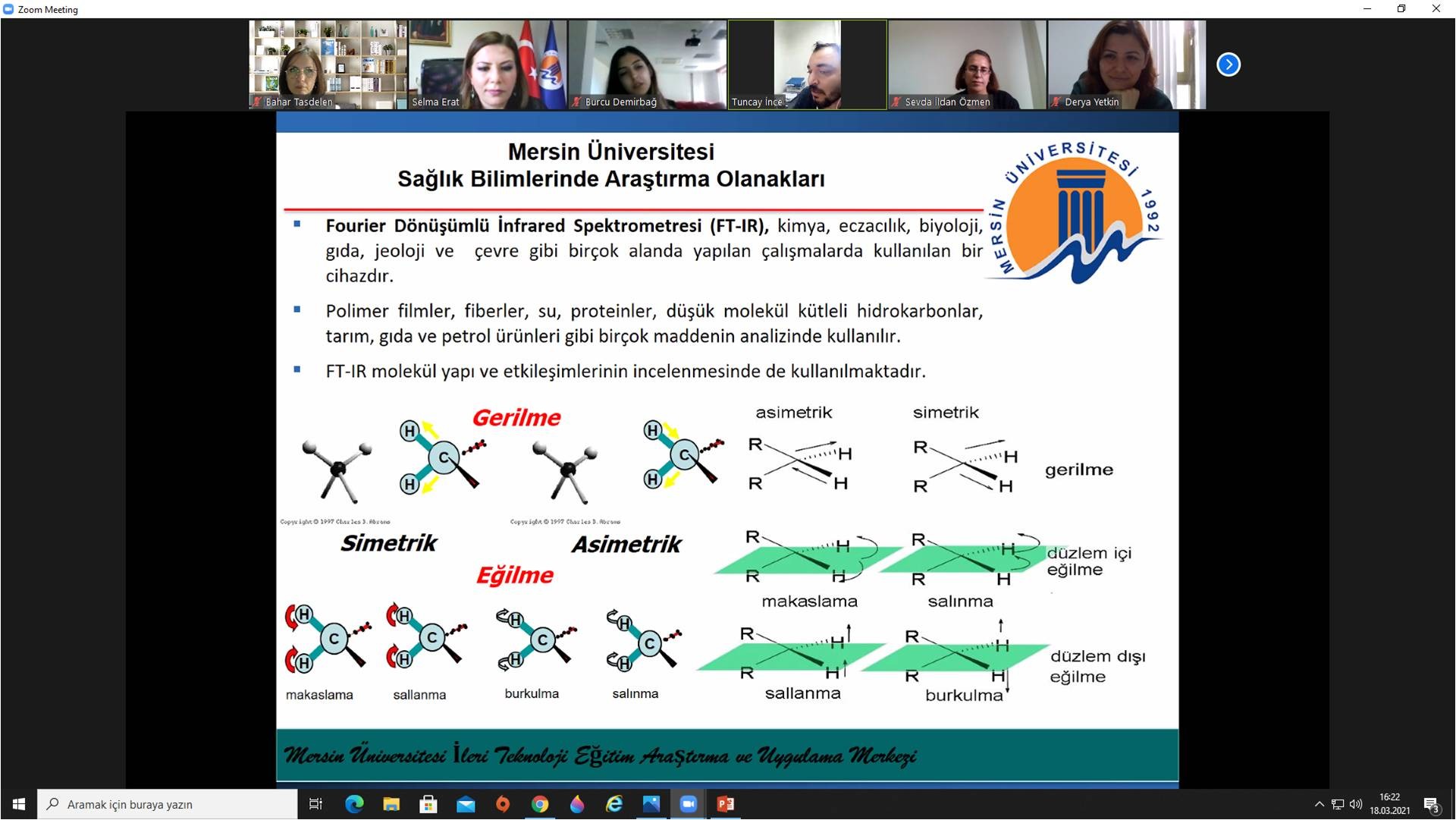Open the clock and calendar showing 16:22
Screen dimensions: 1456x820
(1390, 804)
